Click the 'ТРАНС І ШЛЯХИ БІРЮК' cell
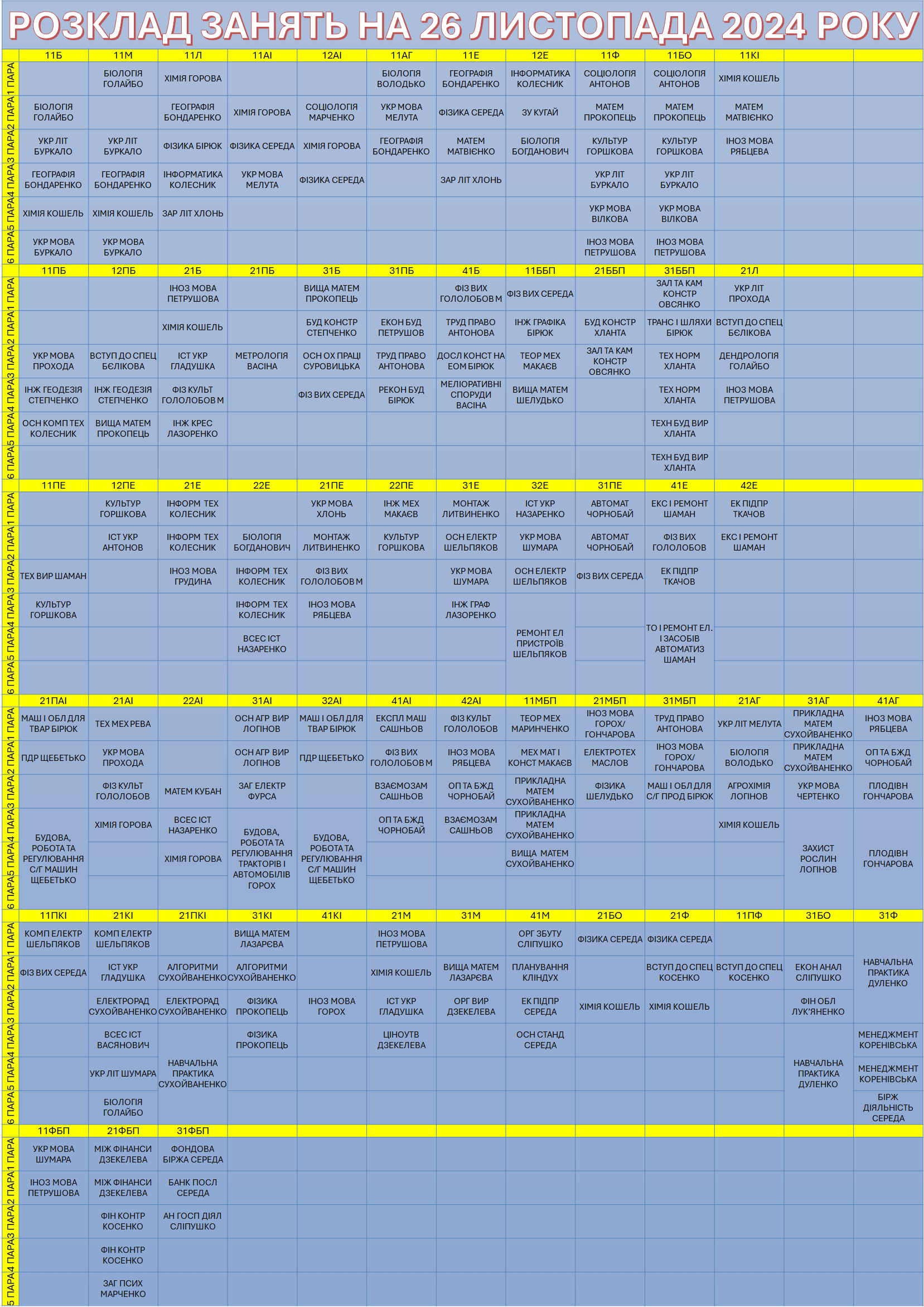This screenshot has width=924, height=1307. pos(679,327)
